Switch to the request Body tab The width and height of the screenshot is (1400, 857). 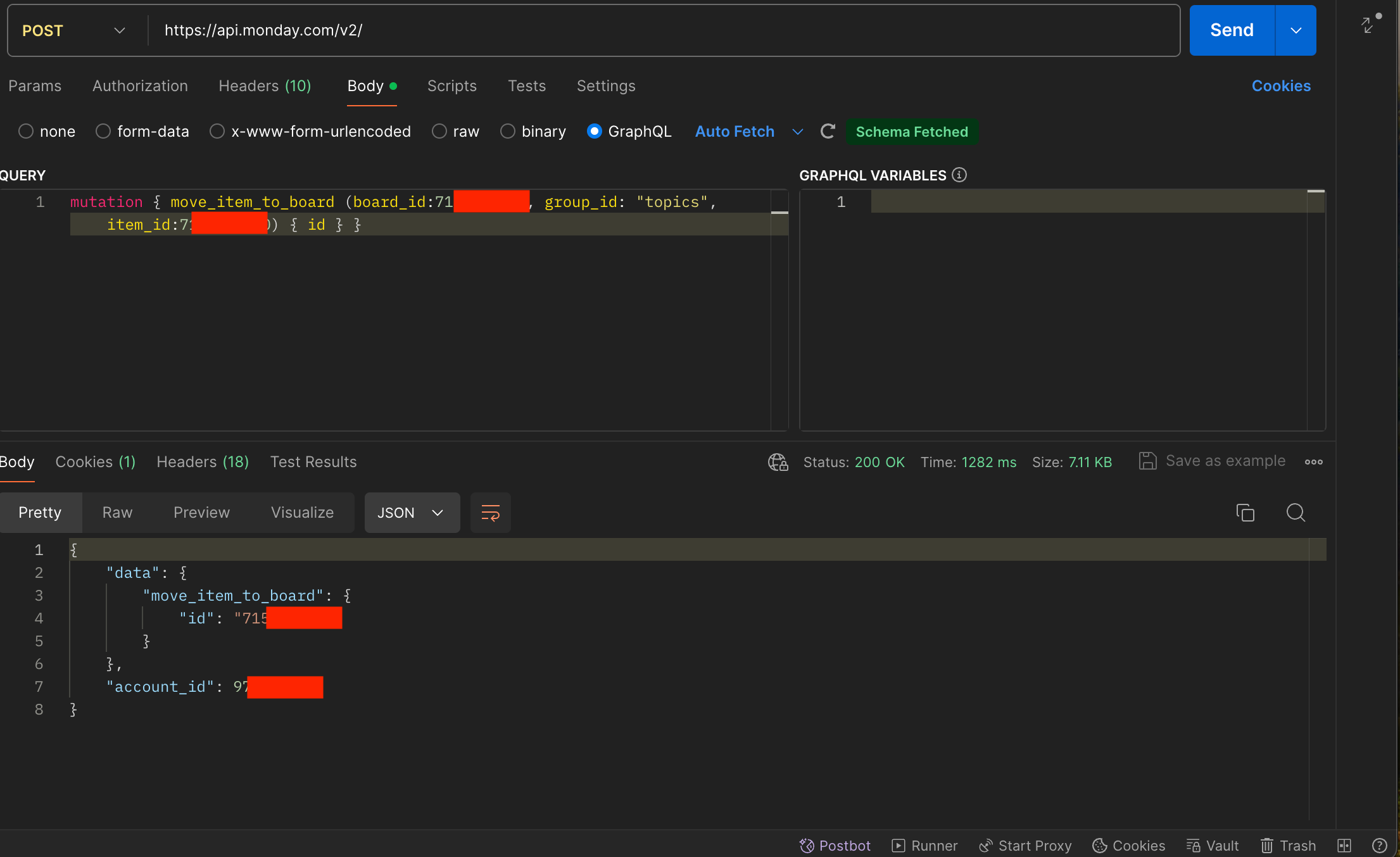pyautogui.click(x=372, y=85)
